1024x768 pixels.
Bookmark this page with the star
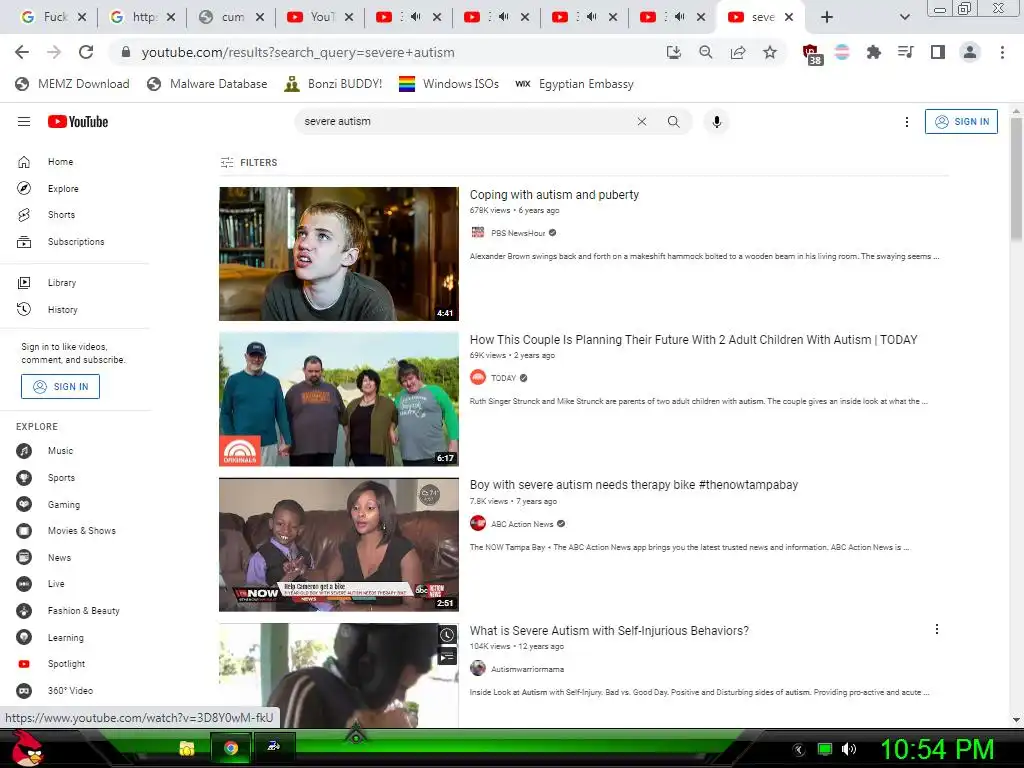[x=770, y=52]
